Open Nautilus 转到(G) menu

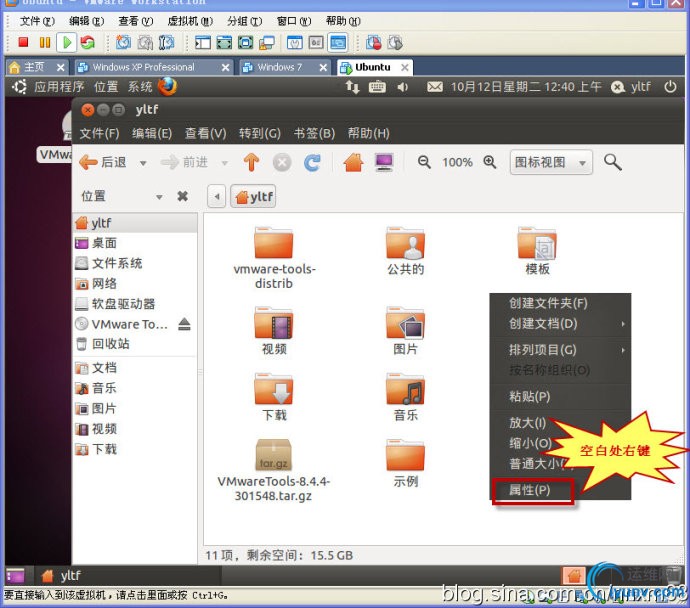260,133
